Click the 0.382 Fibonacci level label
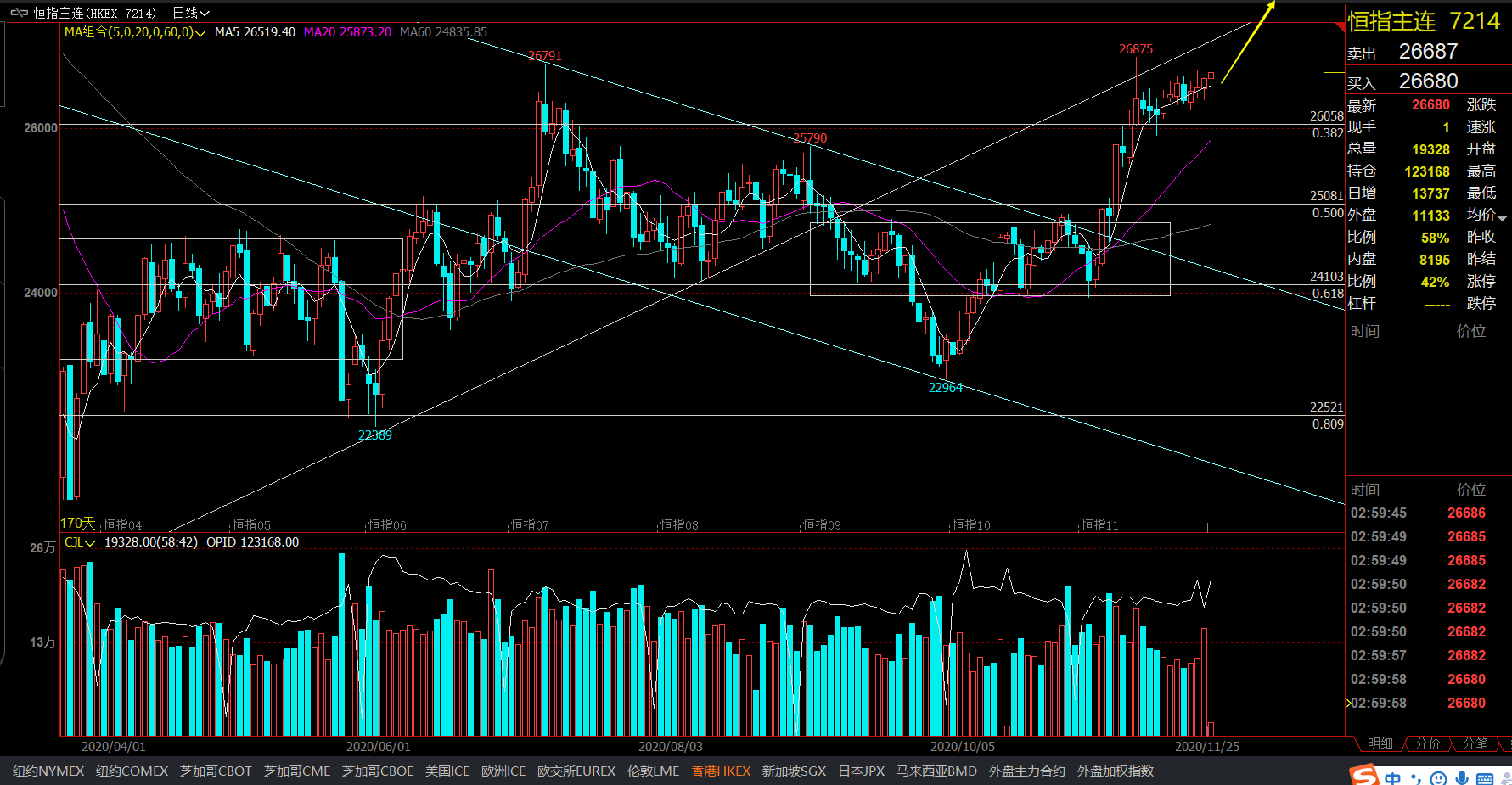 [x=1328, y=133]
